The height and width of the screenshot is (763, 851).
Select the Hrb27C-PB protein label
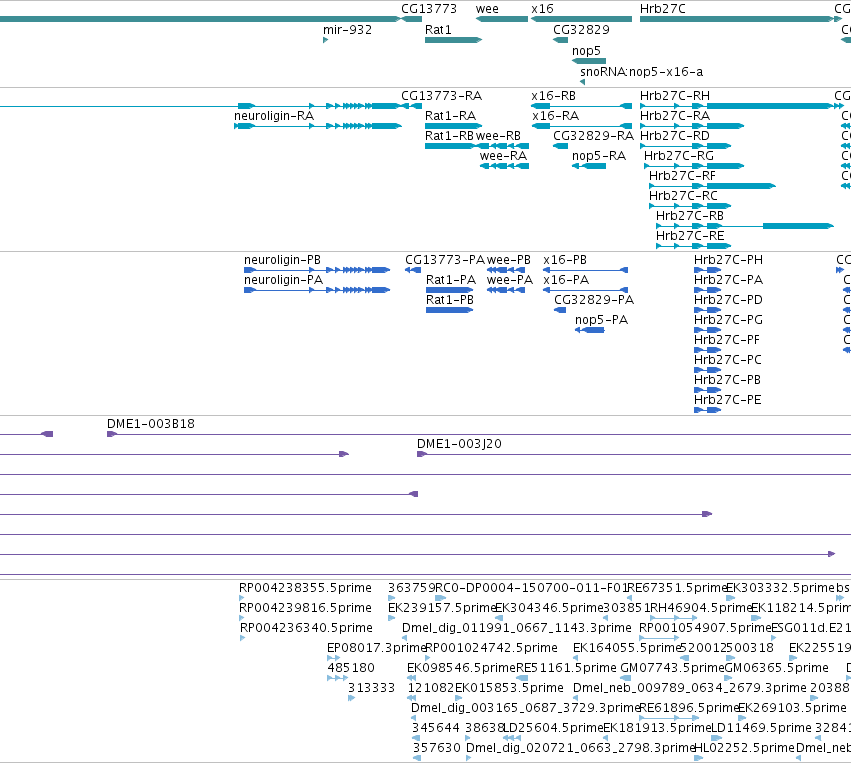[727, 380]
